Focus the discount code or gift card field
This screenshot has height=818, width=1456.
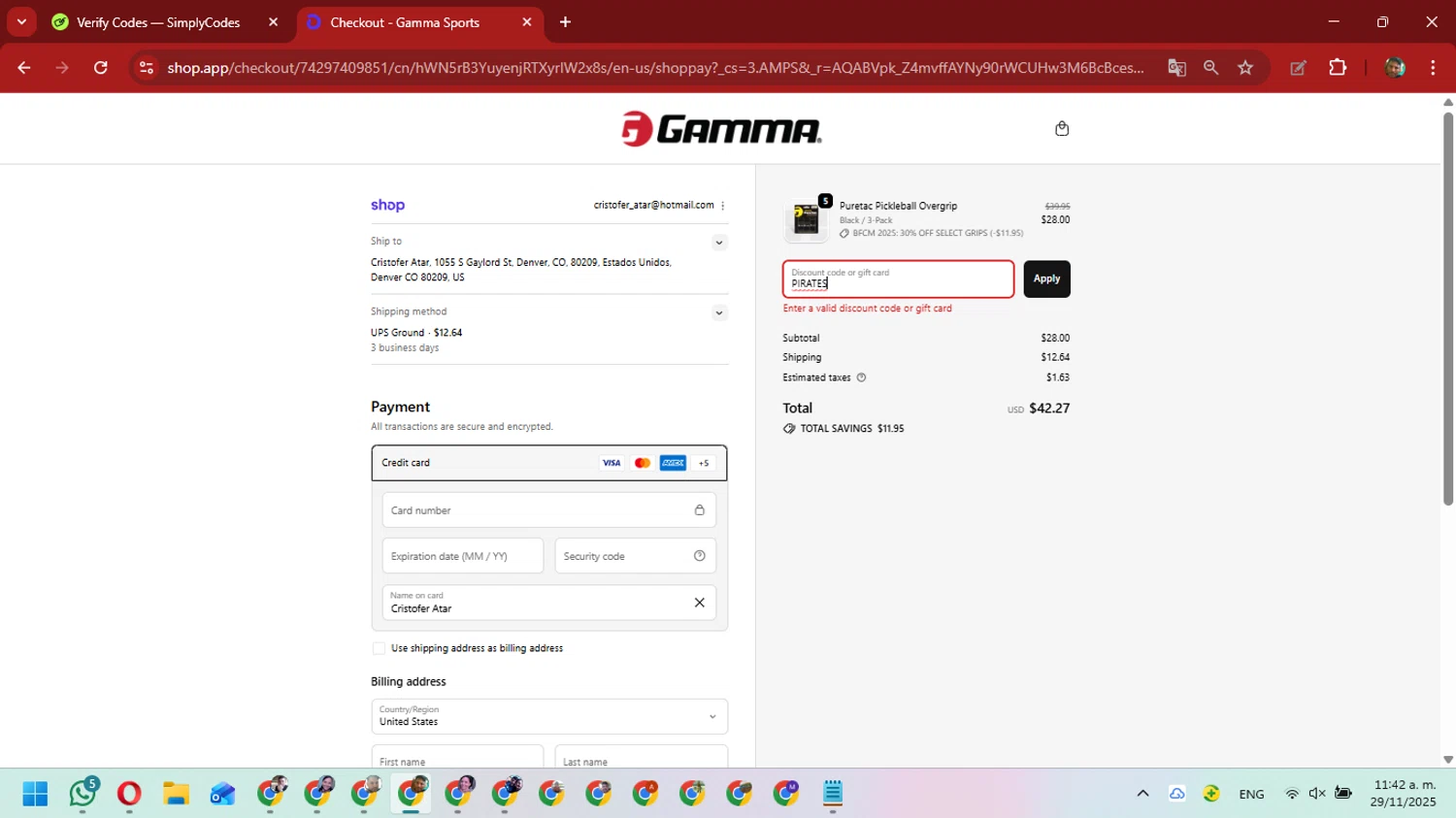point(899,278)
